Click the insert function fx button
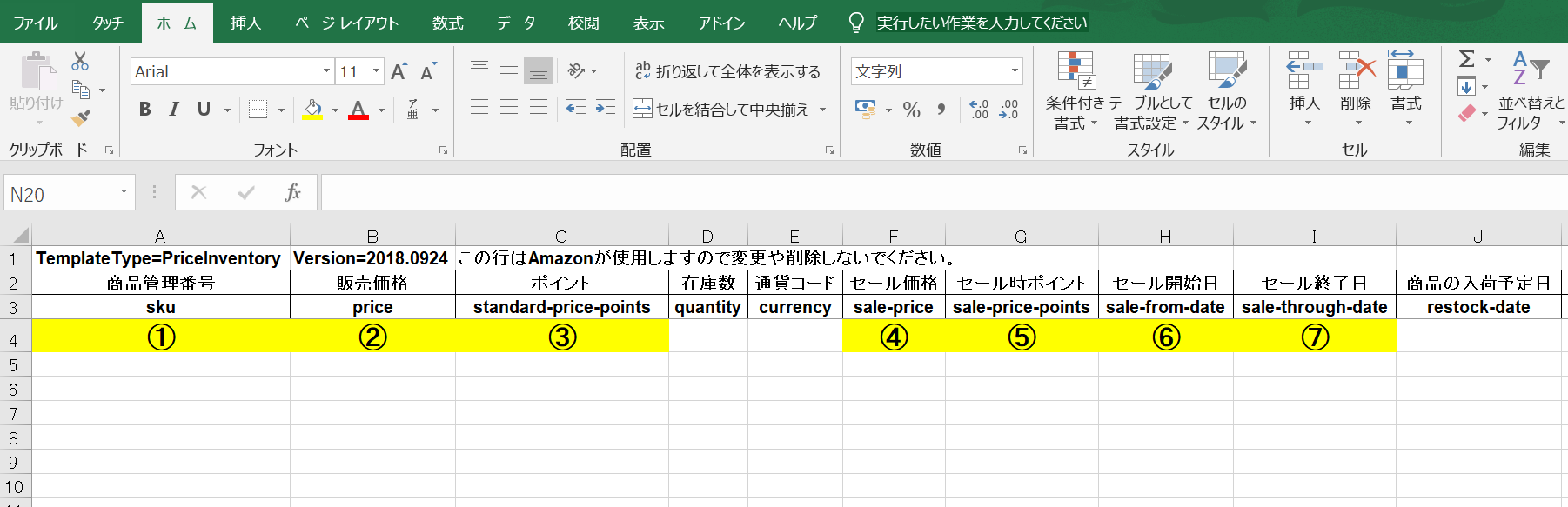This screenshot has width=1568, height=507. point(292,192)
